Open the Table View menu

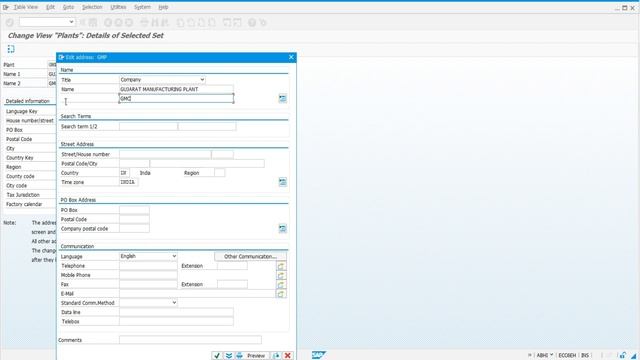(x=25, y=7)
